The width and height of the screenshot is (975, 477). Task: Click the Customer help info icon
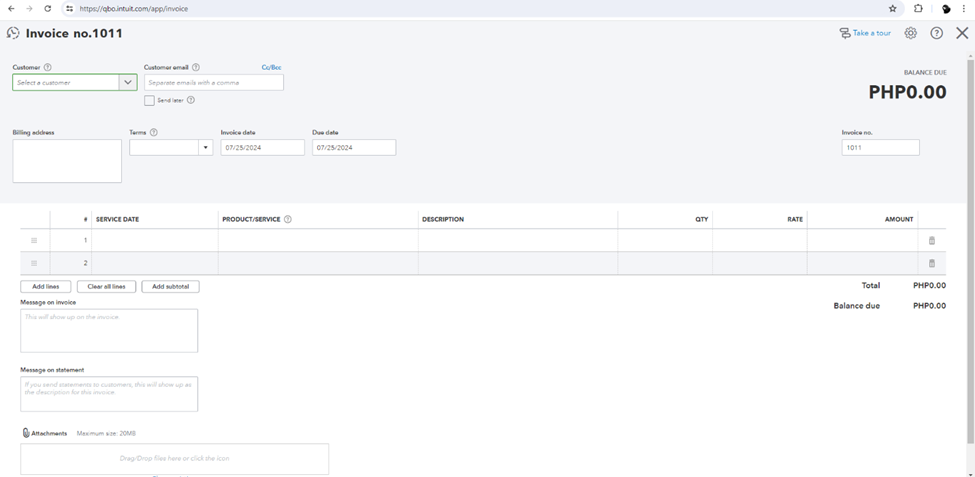48,67
